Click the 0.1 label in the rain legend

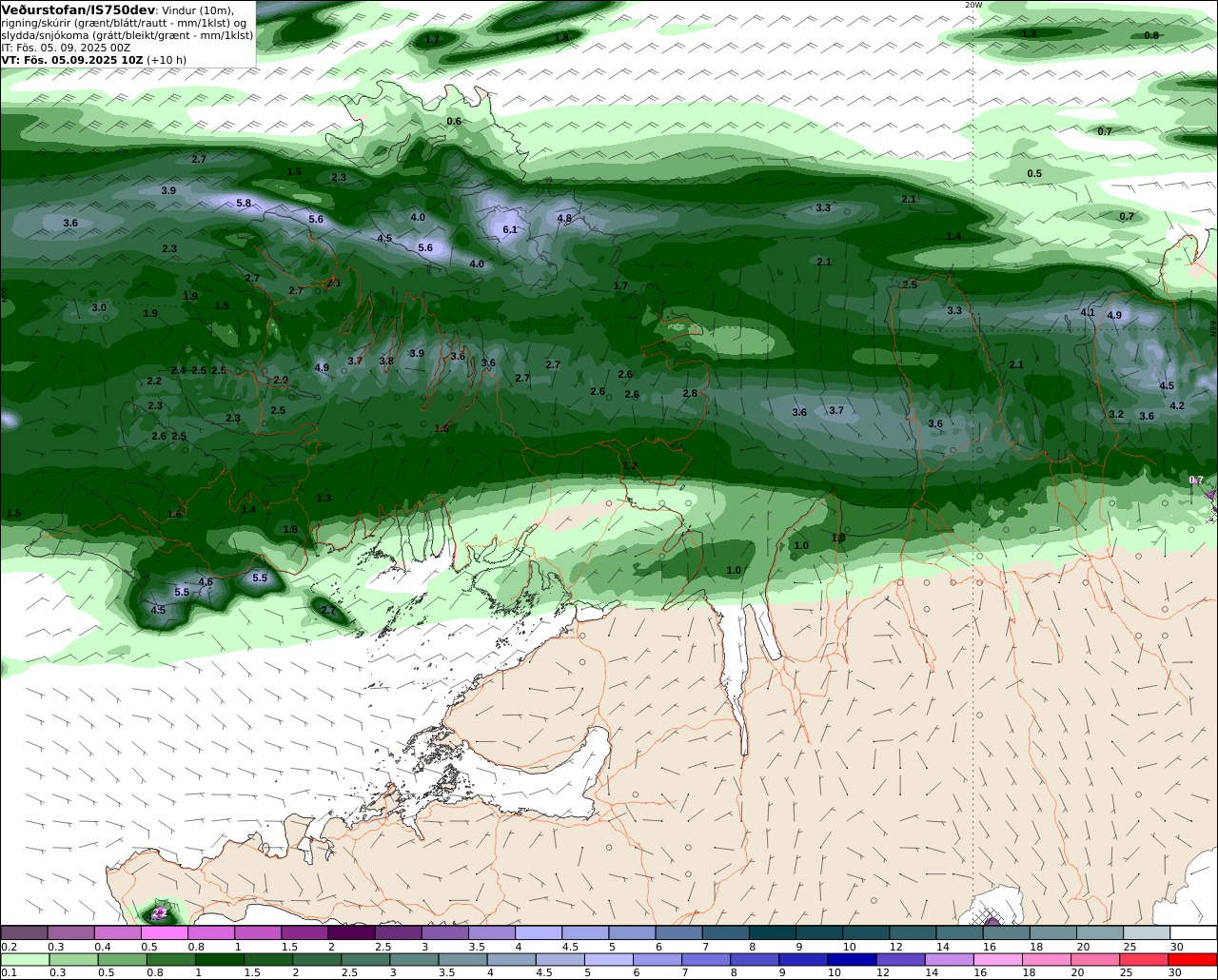click(9, 973)
